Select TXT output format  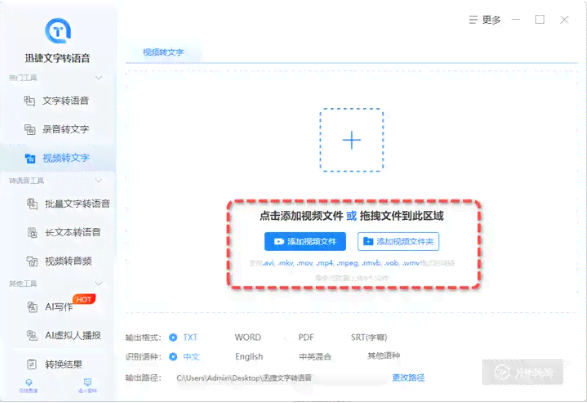[183, 337]
